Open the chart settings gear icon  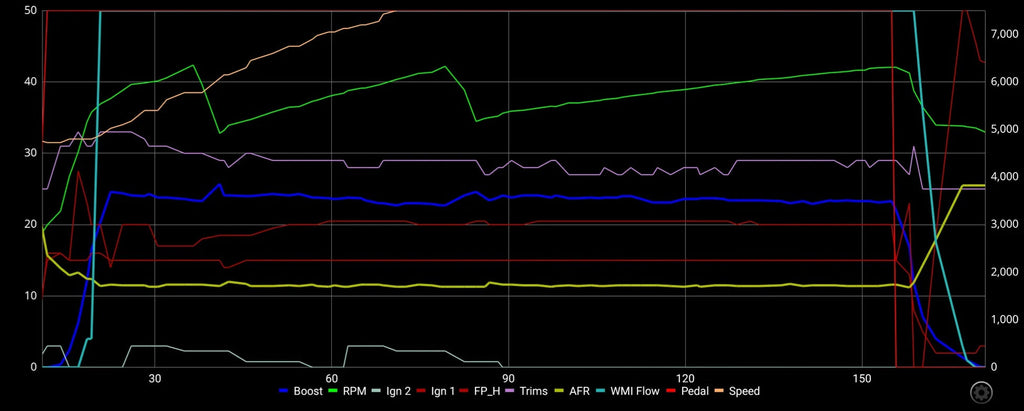980,393
